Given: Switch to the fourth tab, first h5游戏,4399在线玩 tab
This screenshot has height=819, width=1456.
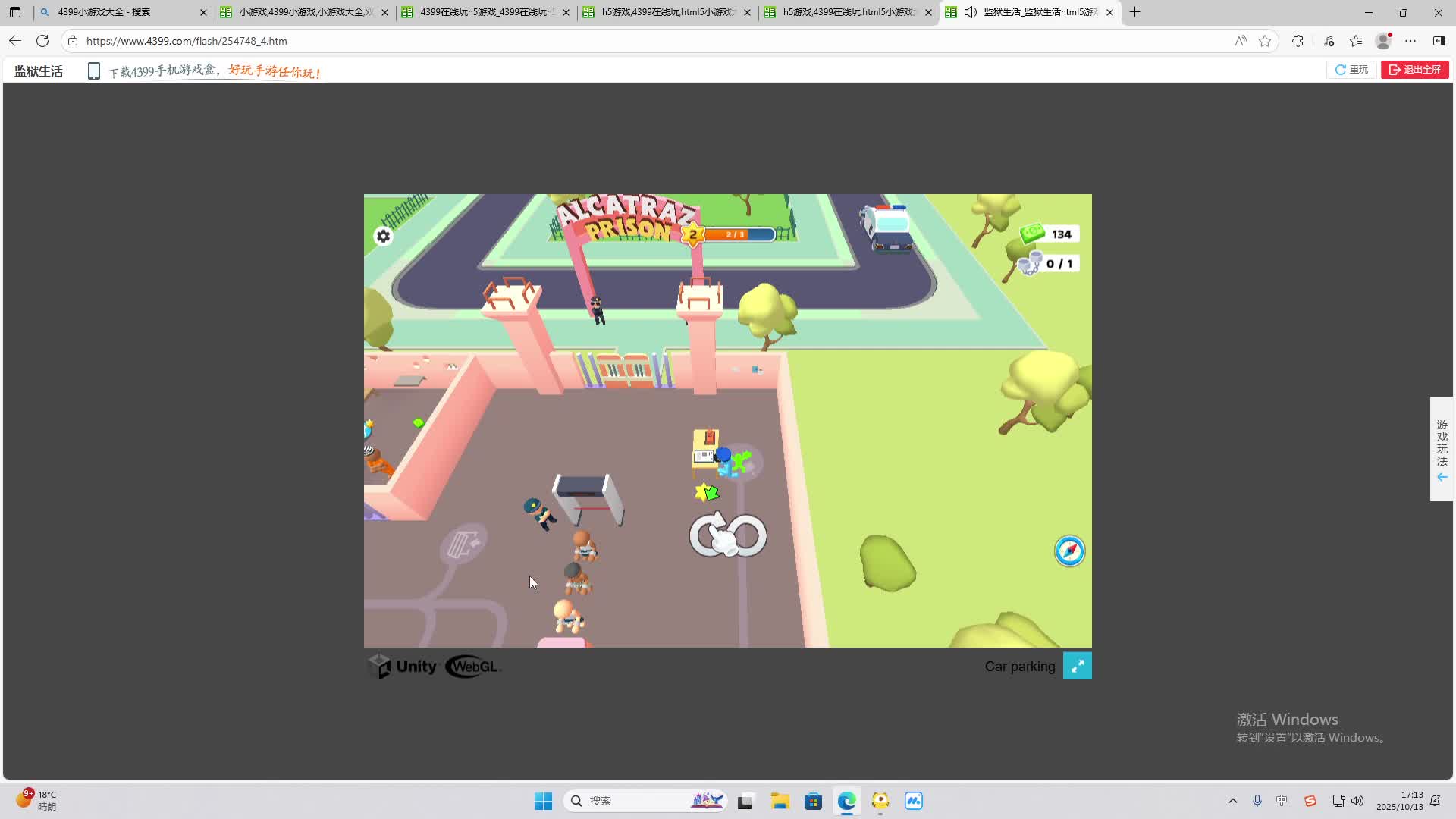Looking at the screenshot, I should point(667,12).
